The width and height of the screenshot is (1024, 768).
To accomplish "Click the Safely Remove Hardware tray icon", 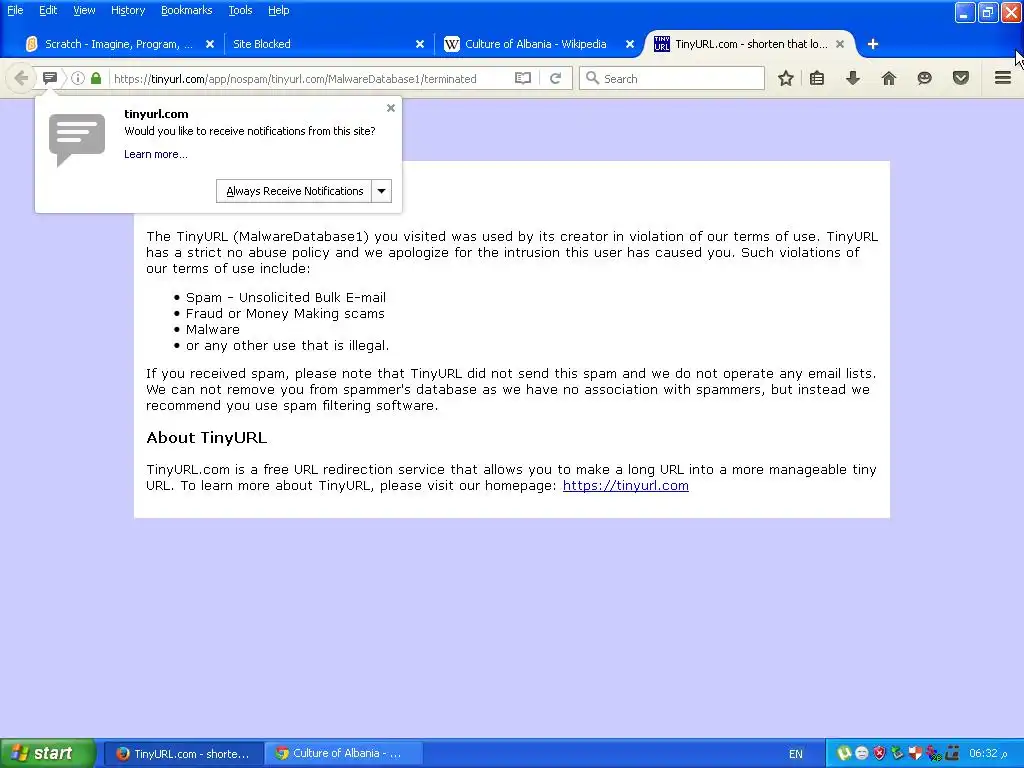I will point(897,754).
